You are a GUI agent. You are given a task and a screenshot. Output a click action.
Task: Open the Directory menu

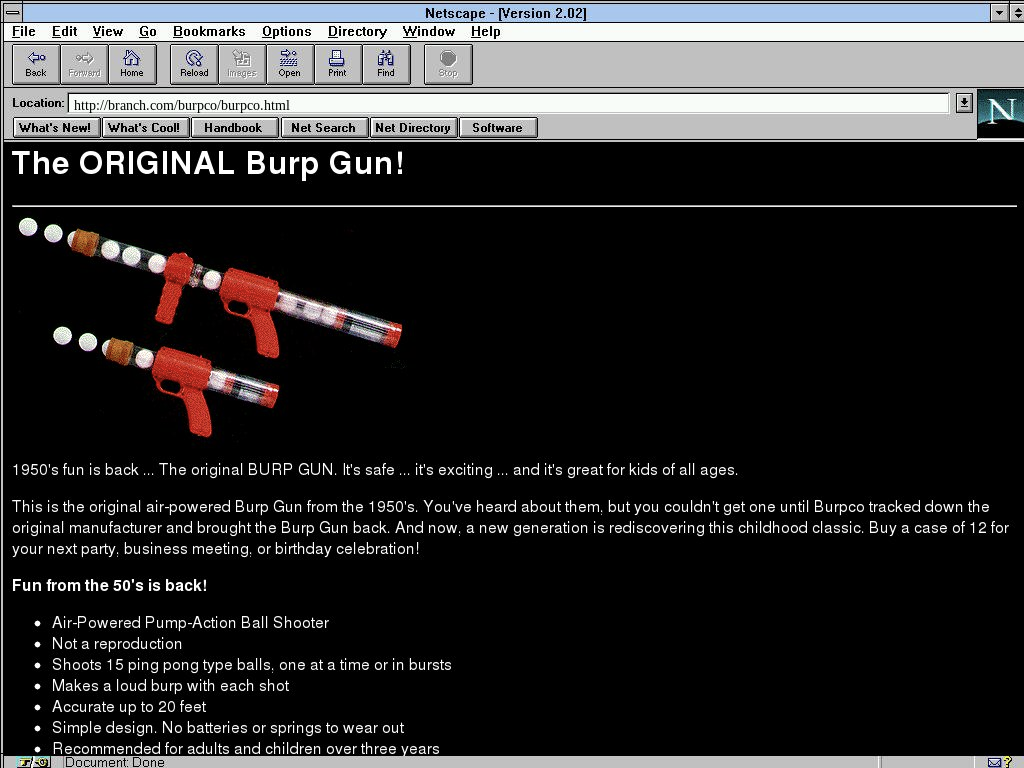(357, 32)
